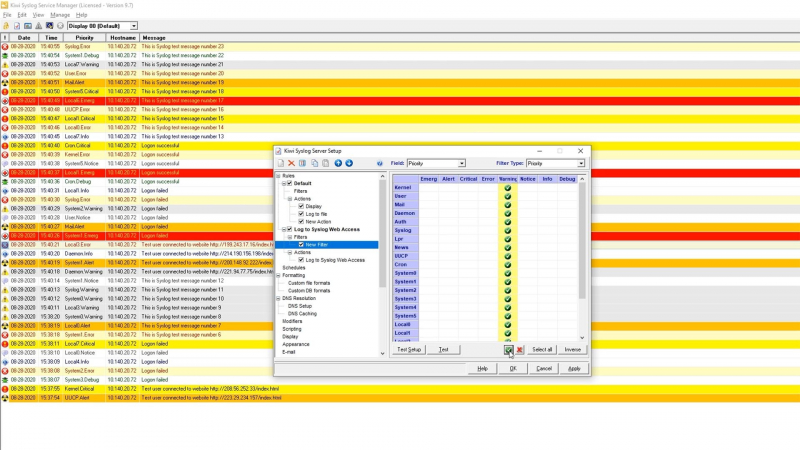Click the blue picture icon in main toolbar
The image size is (800, 450).
[28, 26]
